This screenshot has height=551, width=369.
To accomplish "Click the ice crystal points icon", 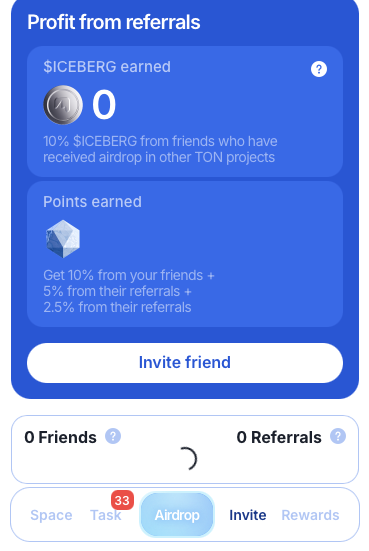I will 63,239.
